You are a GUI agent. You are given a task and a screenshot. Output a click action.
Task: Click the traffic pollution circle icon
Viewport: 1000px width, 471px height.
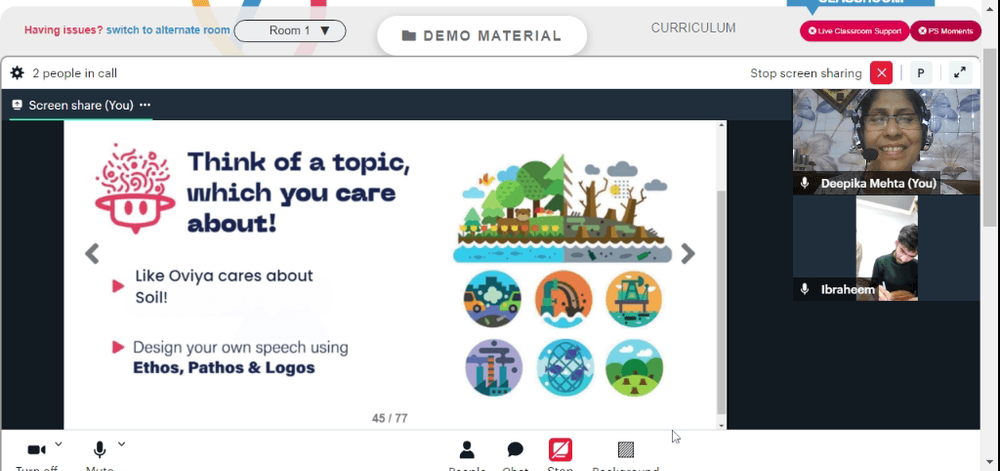(x=492, y=298)
